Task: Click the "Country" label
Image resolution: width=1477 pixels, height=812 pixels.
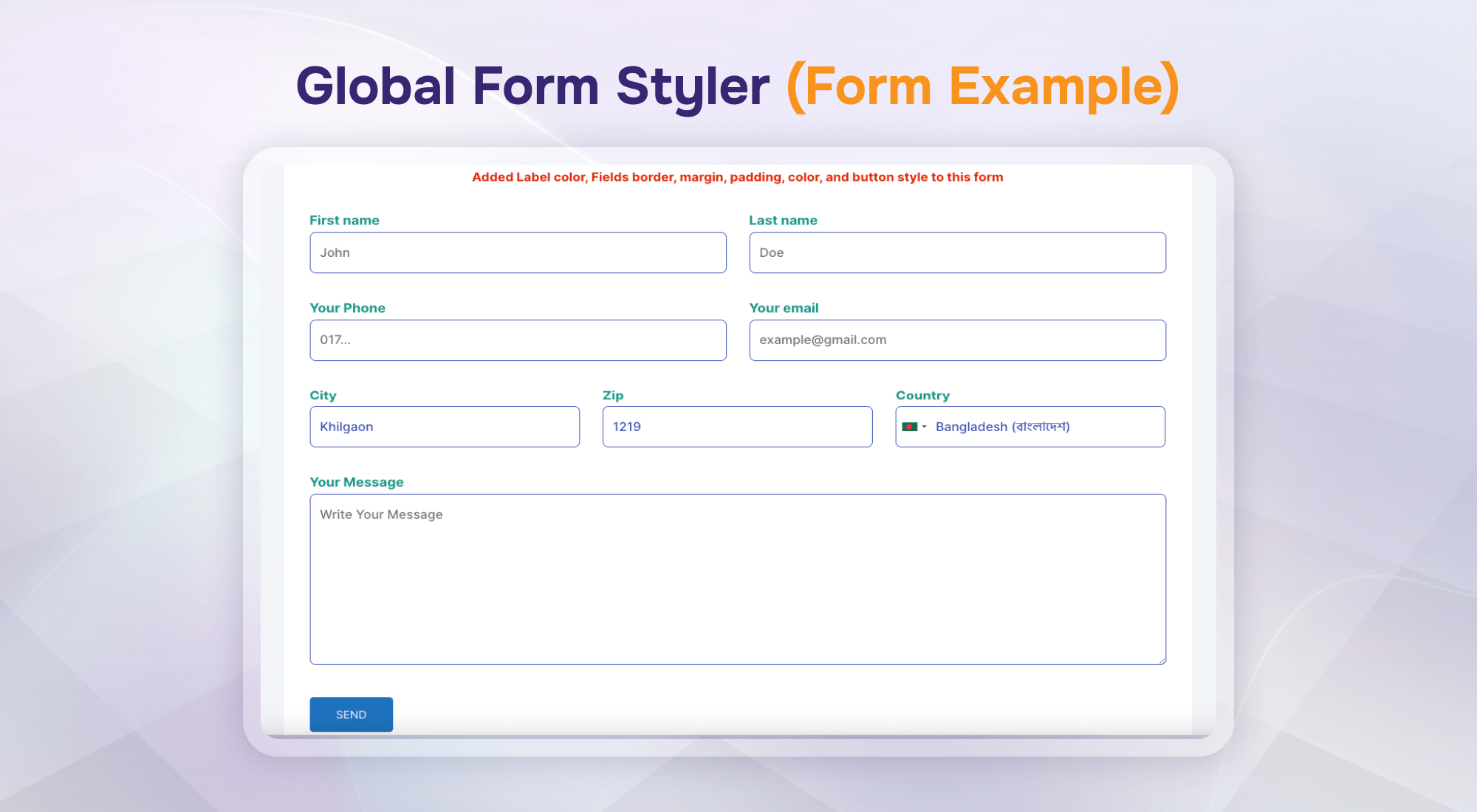Action: click(922, 395)
